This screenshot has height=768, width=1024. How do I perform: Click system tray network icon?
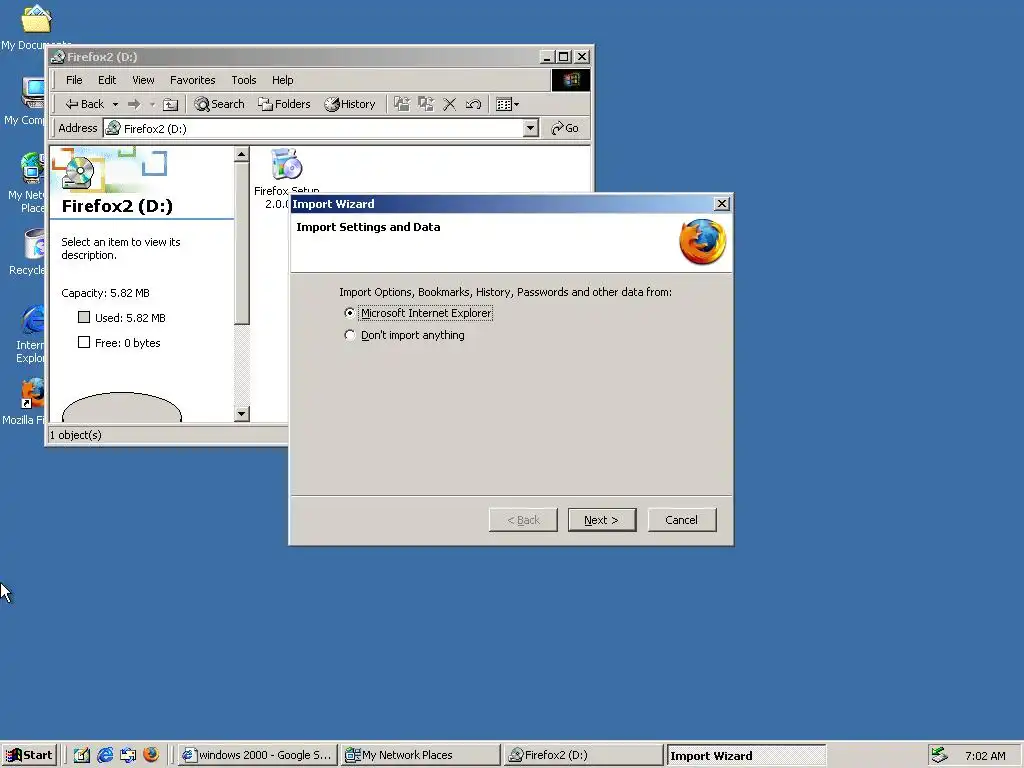[939, 755]
